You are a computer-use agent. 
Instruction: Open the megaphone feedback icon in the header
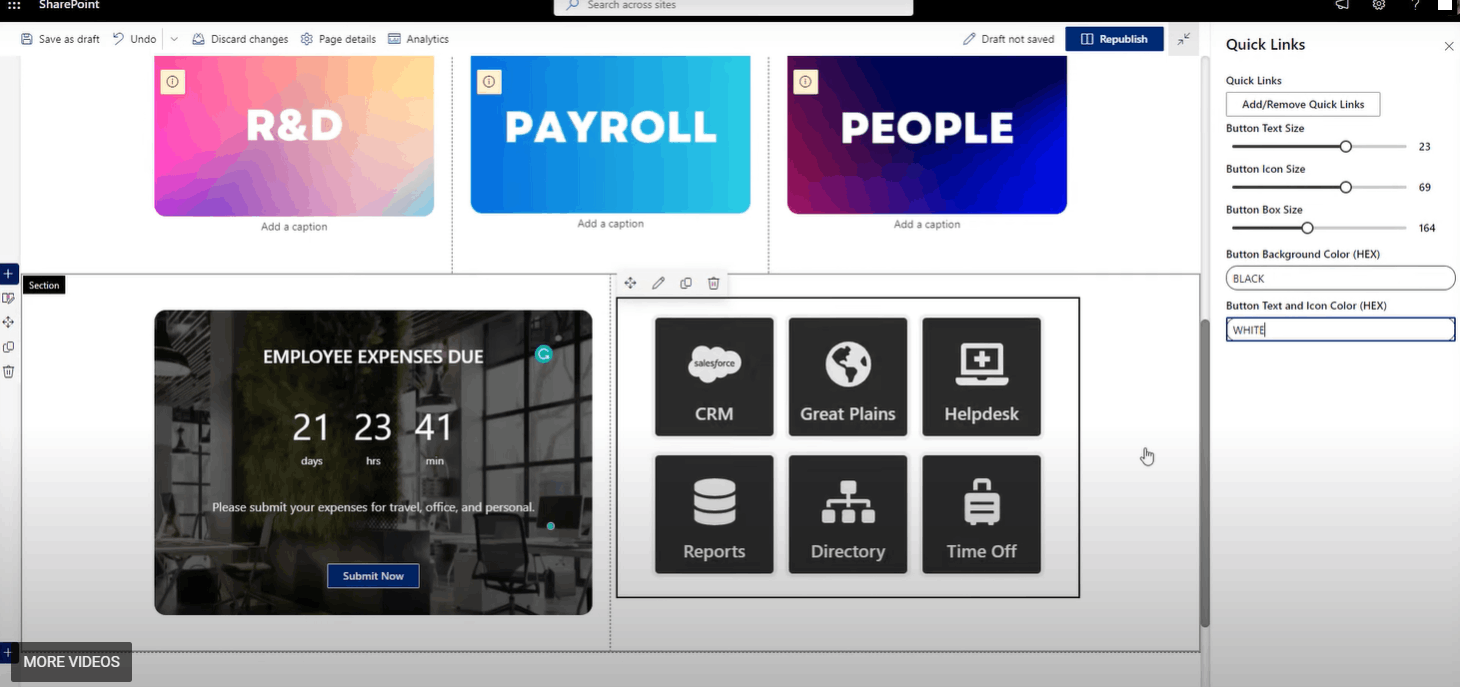click(x=1342, y=5)
